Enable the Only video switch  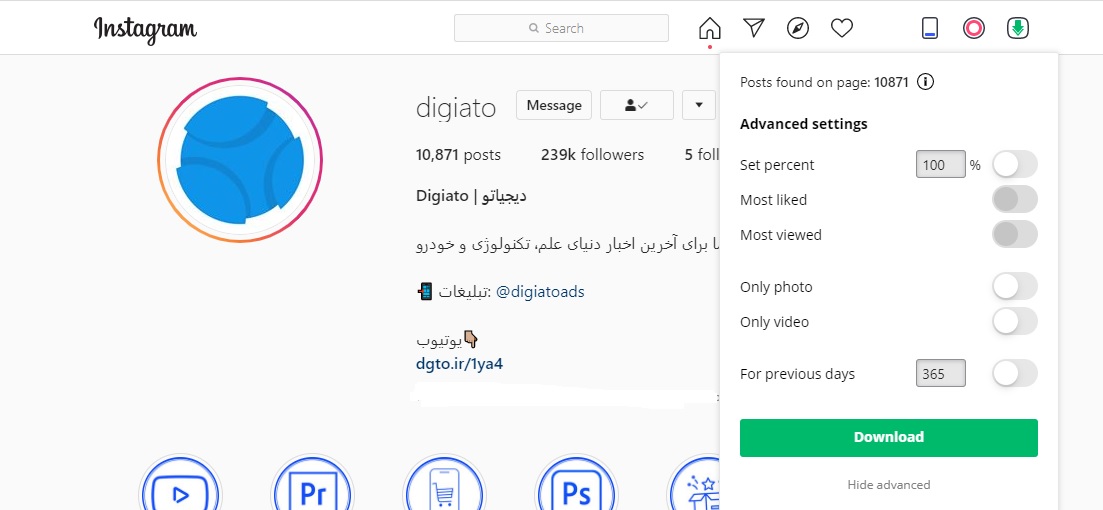[x=1015, y=321]
